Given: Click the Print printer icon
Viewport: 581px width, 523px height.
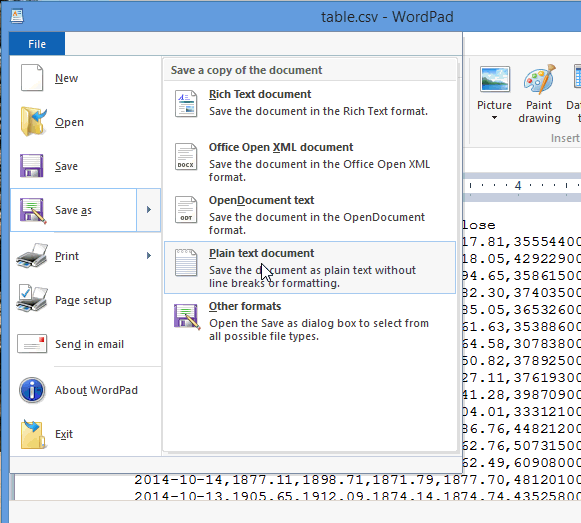Looking at the screenshot, I should pos(32,256).
